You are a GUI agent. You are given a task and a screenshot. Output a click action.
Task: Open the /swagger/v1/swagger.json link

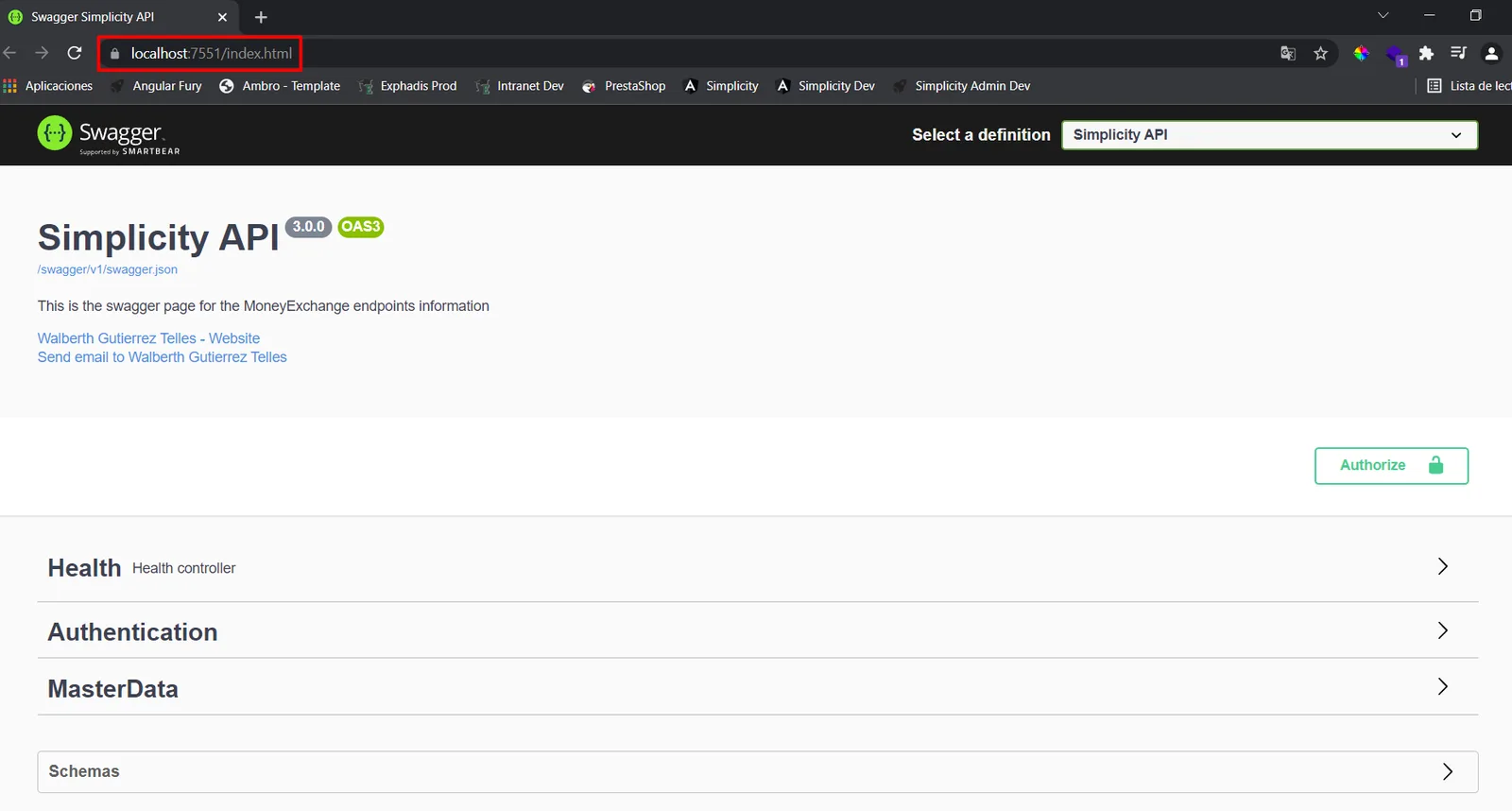click(108, 269)
